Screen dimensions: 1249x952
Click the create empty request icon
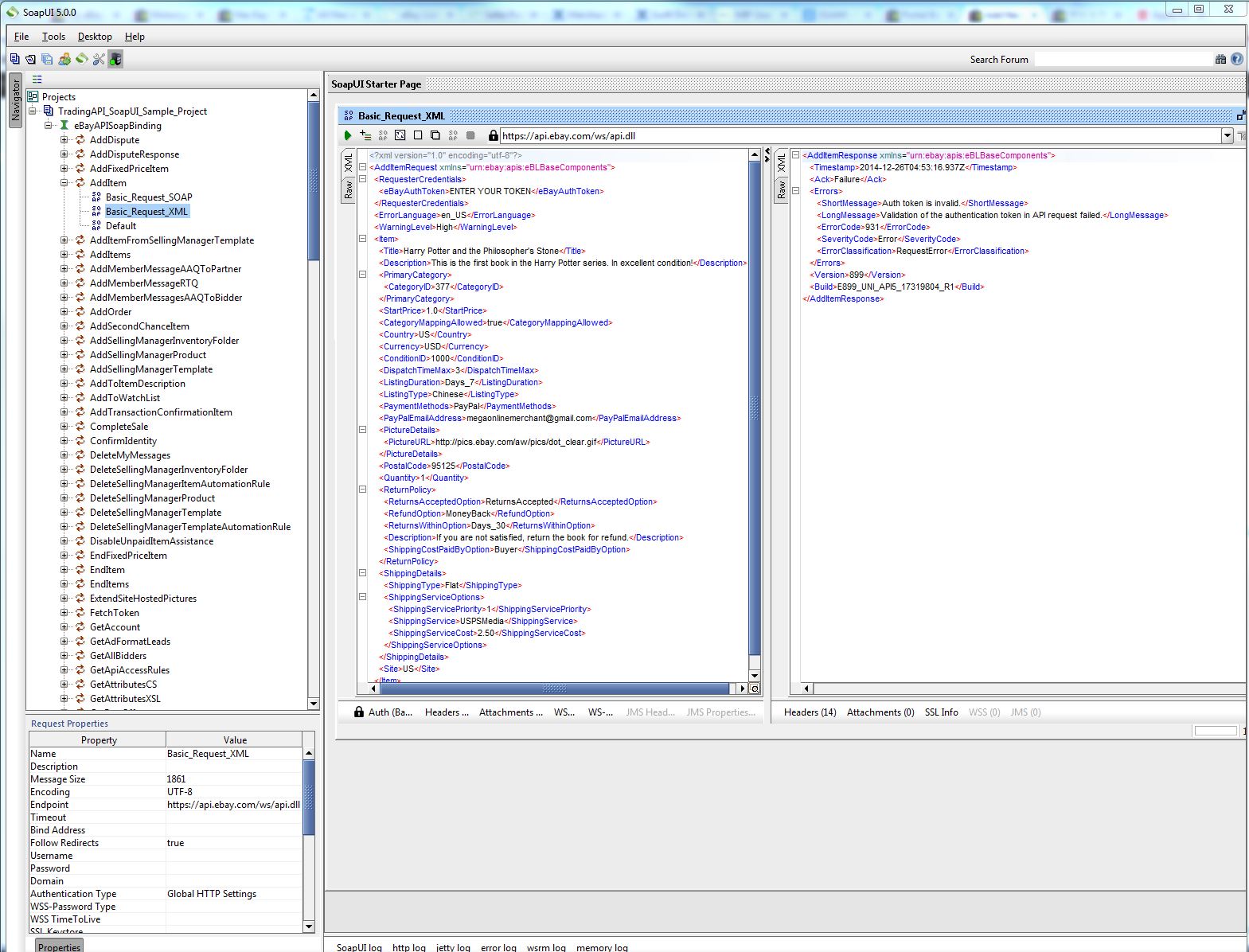[x=418, y=135]
